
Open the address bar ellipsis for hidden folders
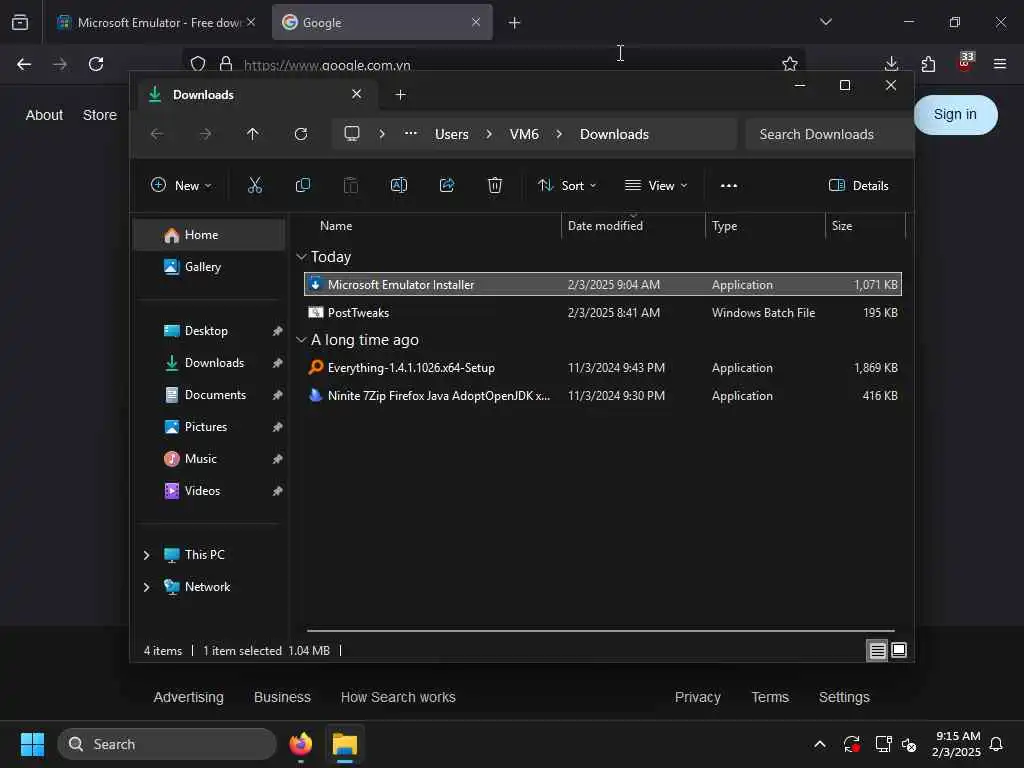click(411, 133)
